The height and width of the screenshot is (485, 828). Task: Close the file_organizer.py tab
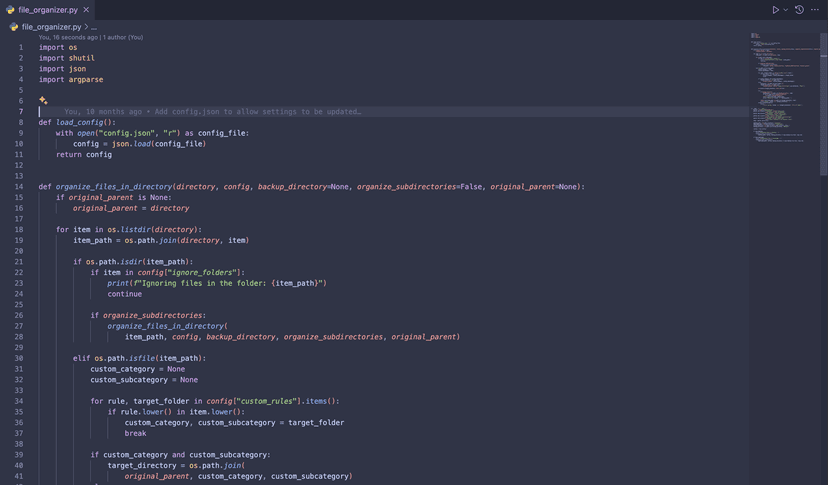click(x=86, y=10)
